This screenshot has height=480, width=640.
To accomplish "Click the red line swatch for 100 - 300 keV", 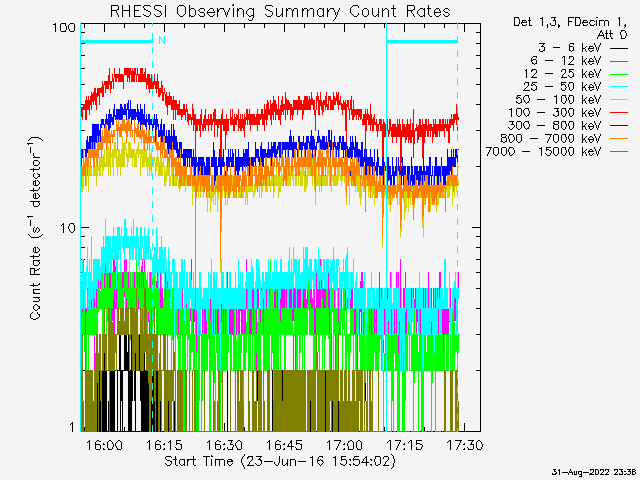I will click(619, 113).
